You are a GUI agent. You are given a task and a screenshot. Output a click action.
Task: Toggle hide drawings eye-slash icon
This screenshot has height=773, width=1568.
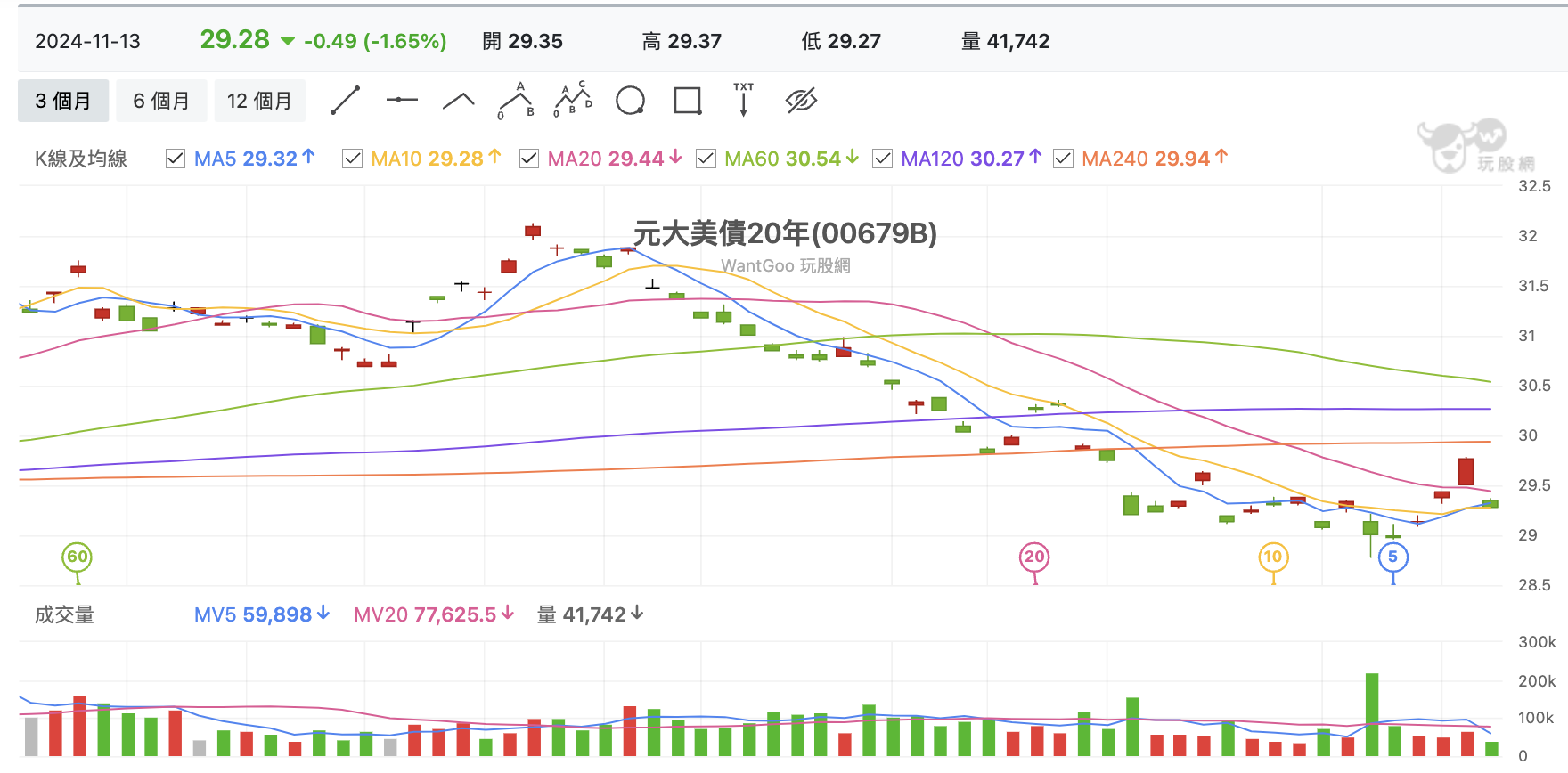[x=801, y=101]
